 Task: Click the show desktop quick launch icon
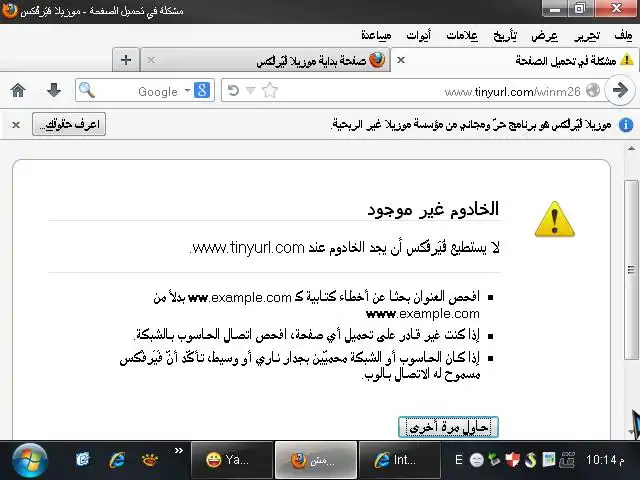tap(83, 460)
